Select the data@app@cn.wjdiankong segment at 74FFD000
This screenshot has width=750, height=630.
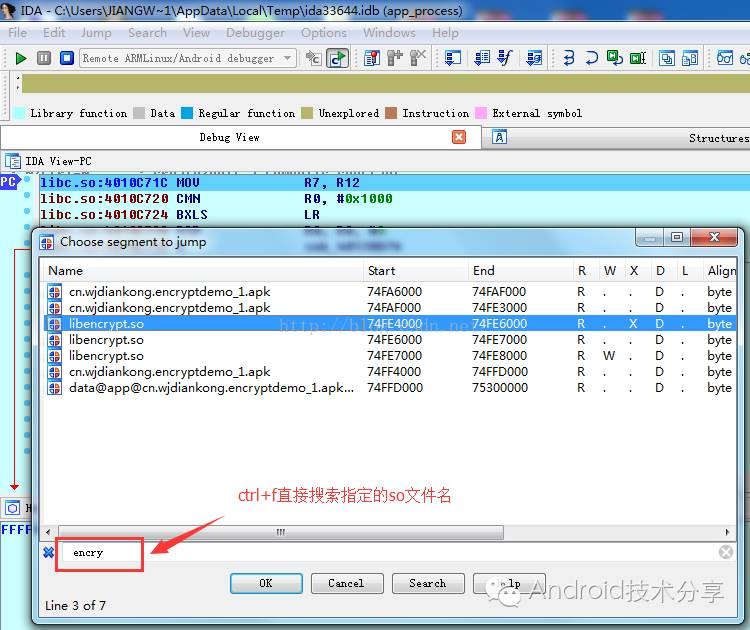click(390, 387)
